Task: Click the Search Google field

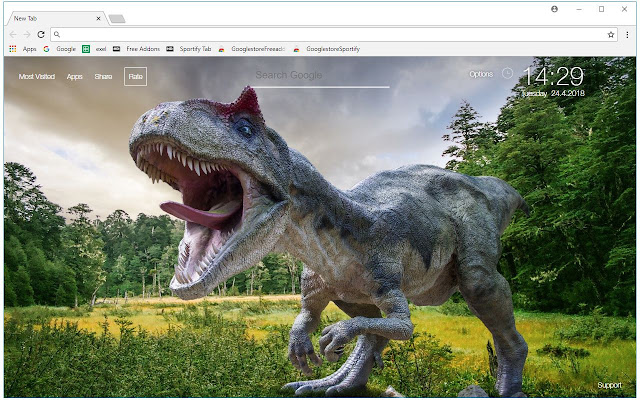Action: [x=319, y=76]
